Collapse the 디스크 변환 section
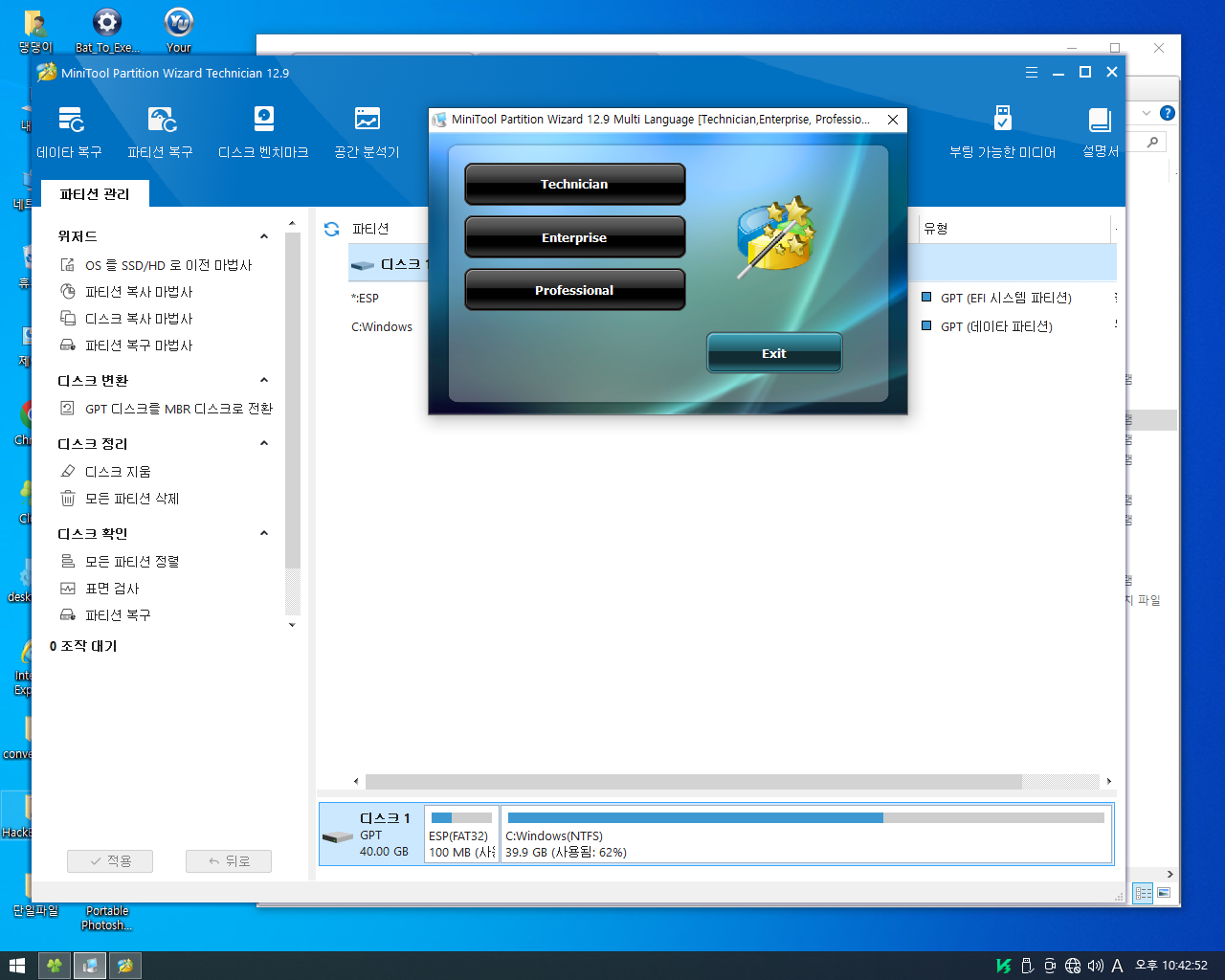The width and height of the screenshot is (1225, 980). [x=264, y=380]
